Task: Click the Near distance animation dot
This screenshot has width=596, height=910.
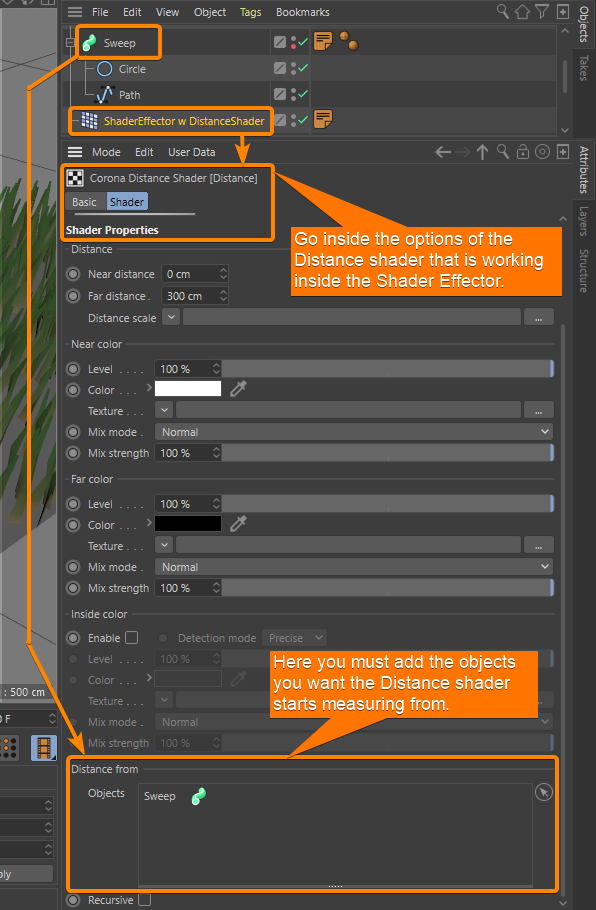Action: (73, 274)
